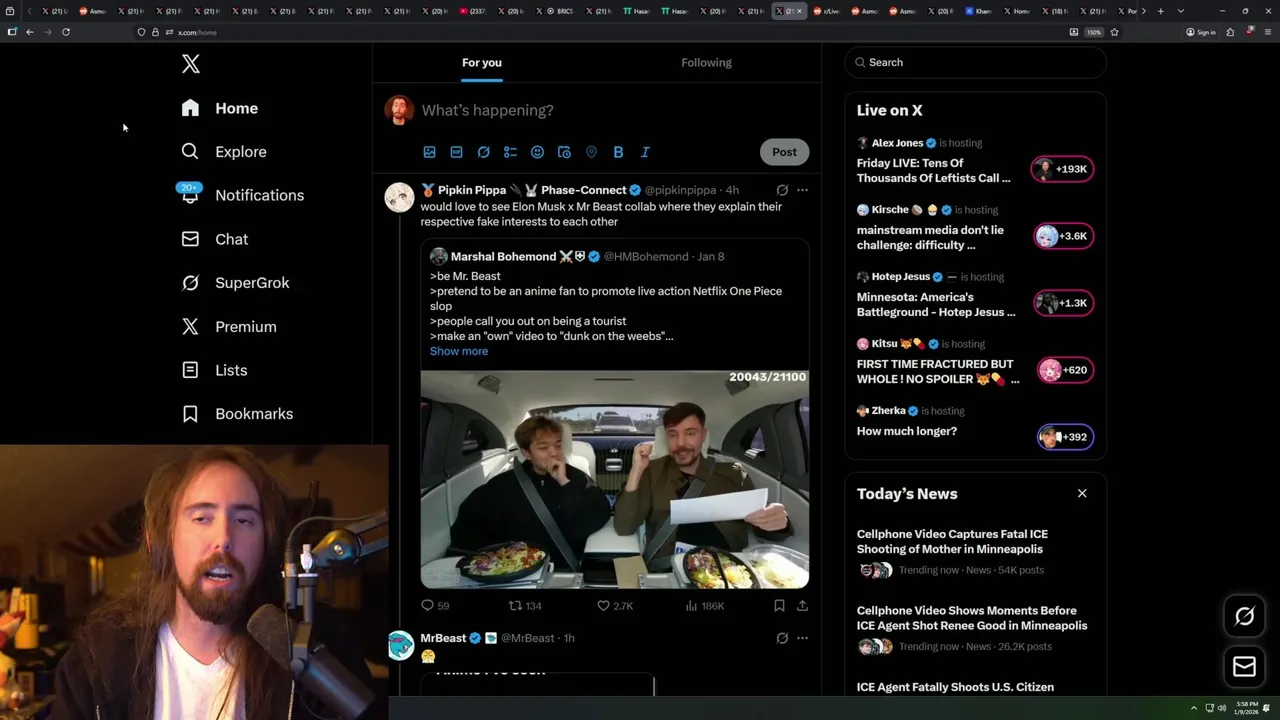Share Pipkin Pippa's post
Screen dimensions: 1280x720
pyautogui.click(x=802, y=606)
